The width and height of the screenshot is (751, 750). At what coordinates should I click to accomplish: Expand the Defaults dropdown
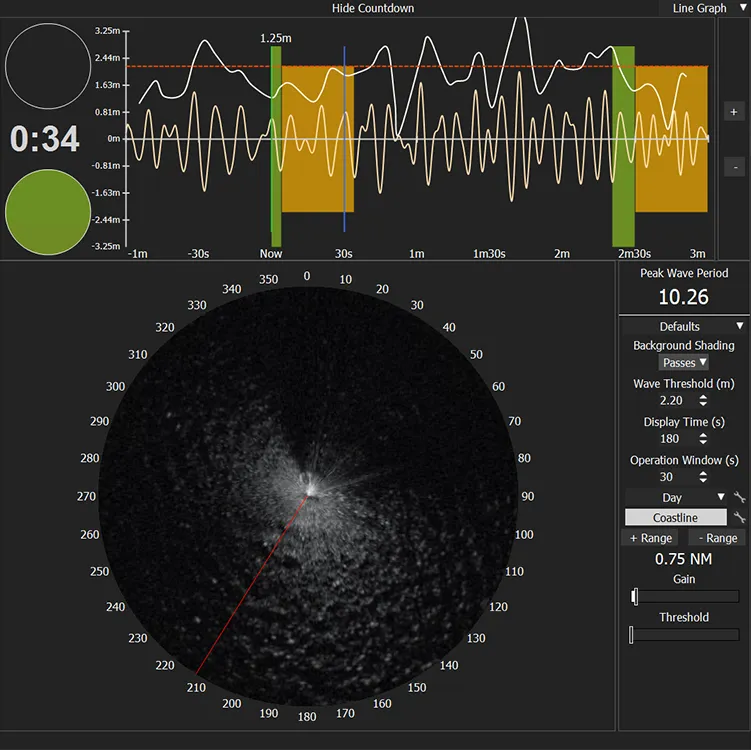pyautogui.click(x=683, y=326)
